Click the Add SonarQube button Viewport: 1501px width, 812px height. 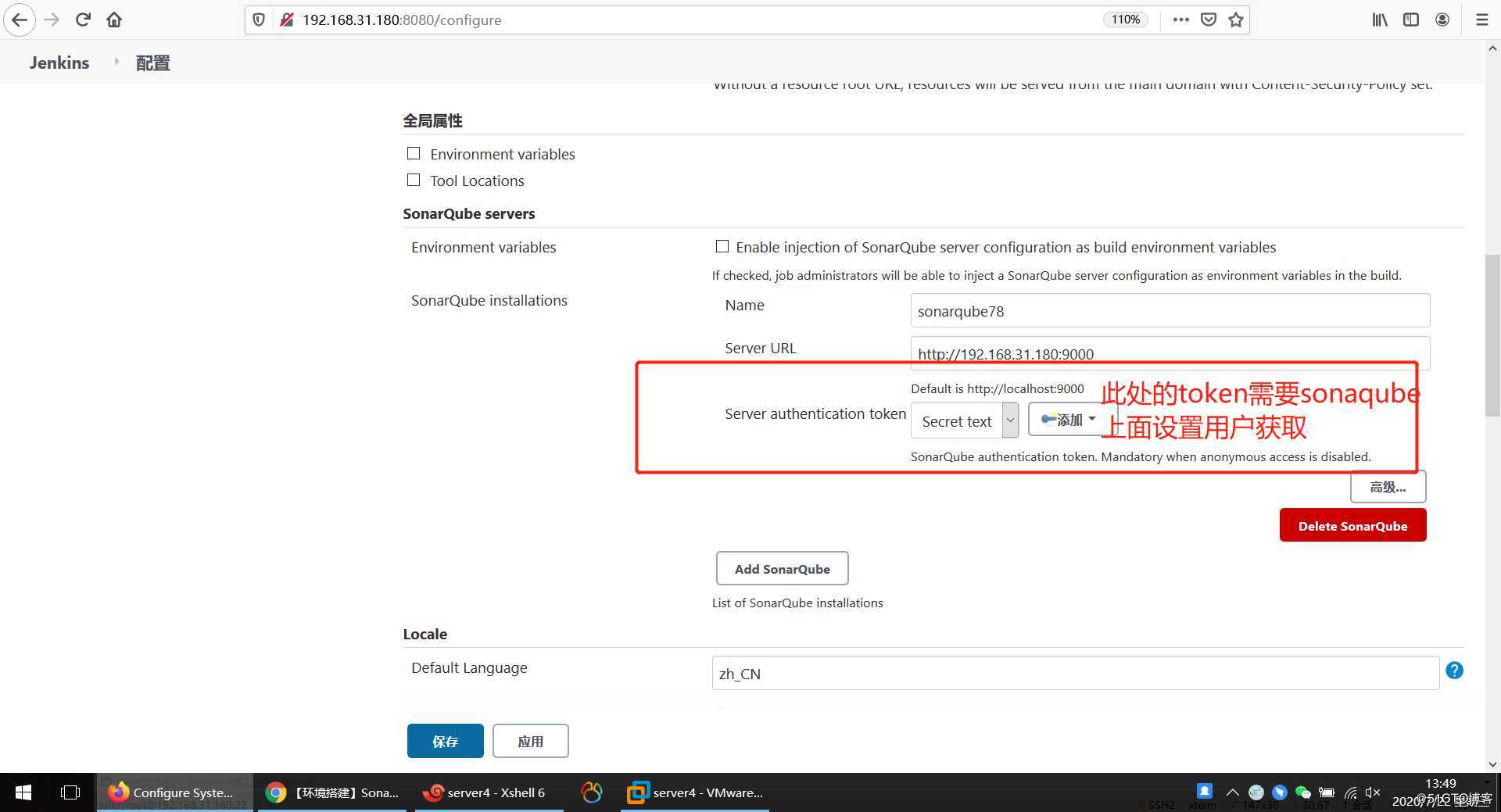[x=782, y=568]
